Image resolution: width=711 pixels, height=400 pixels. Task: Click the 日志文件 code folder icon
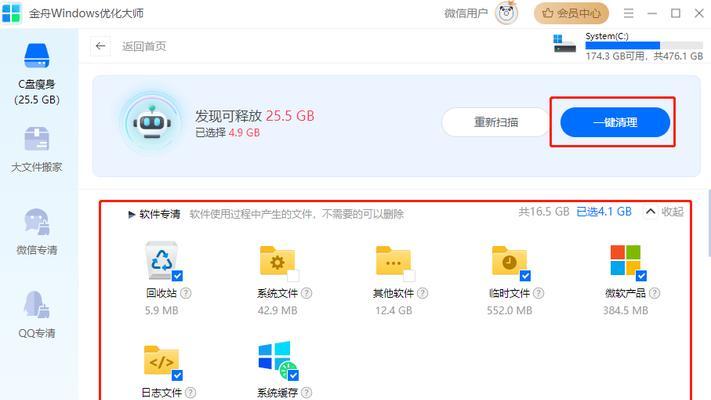point(161,361)
